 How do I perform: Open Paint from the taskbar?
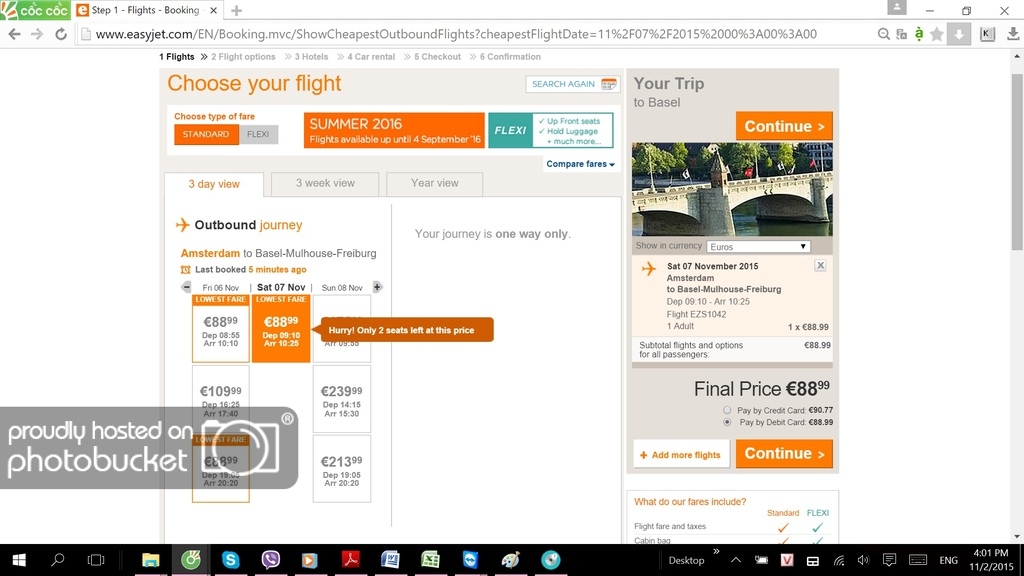pos(511,560)
